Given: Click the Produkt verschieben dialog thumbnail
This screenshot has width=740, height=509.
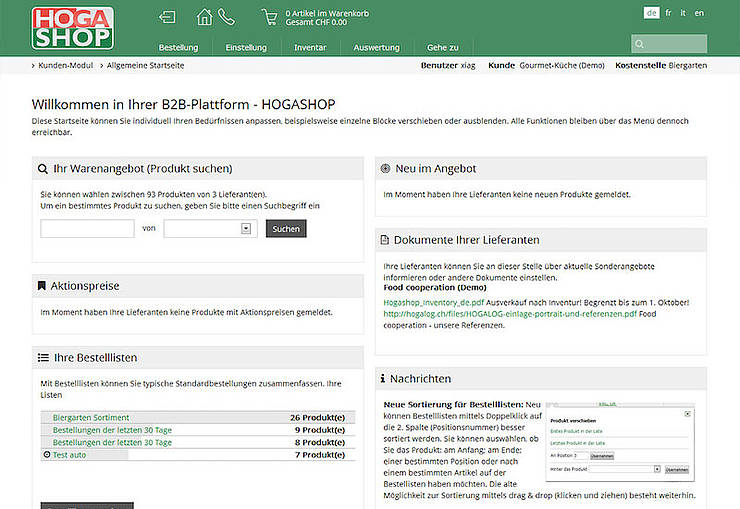Looking at the screenshot, I should tap(620, 442).
